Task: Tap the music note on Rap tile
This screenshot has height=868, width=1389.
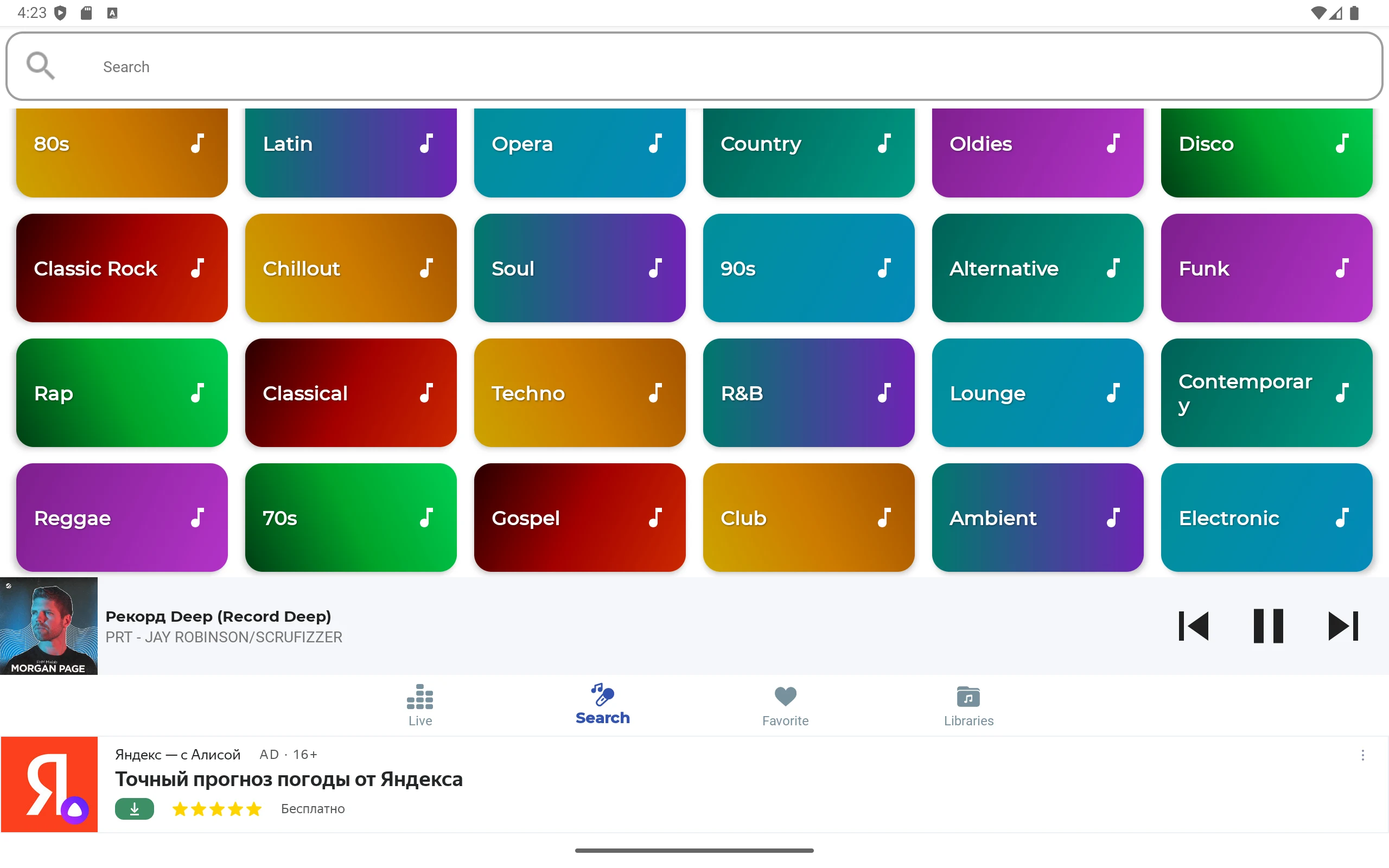Action: point(197,393)
